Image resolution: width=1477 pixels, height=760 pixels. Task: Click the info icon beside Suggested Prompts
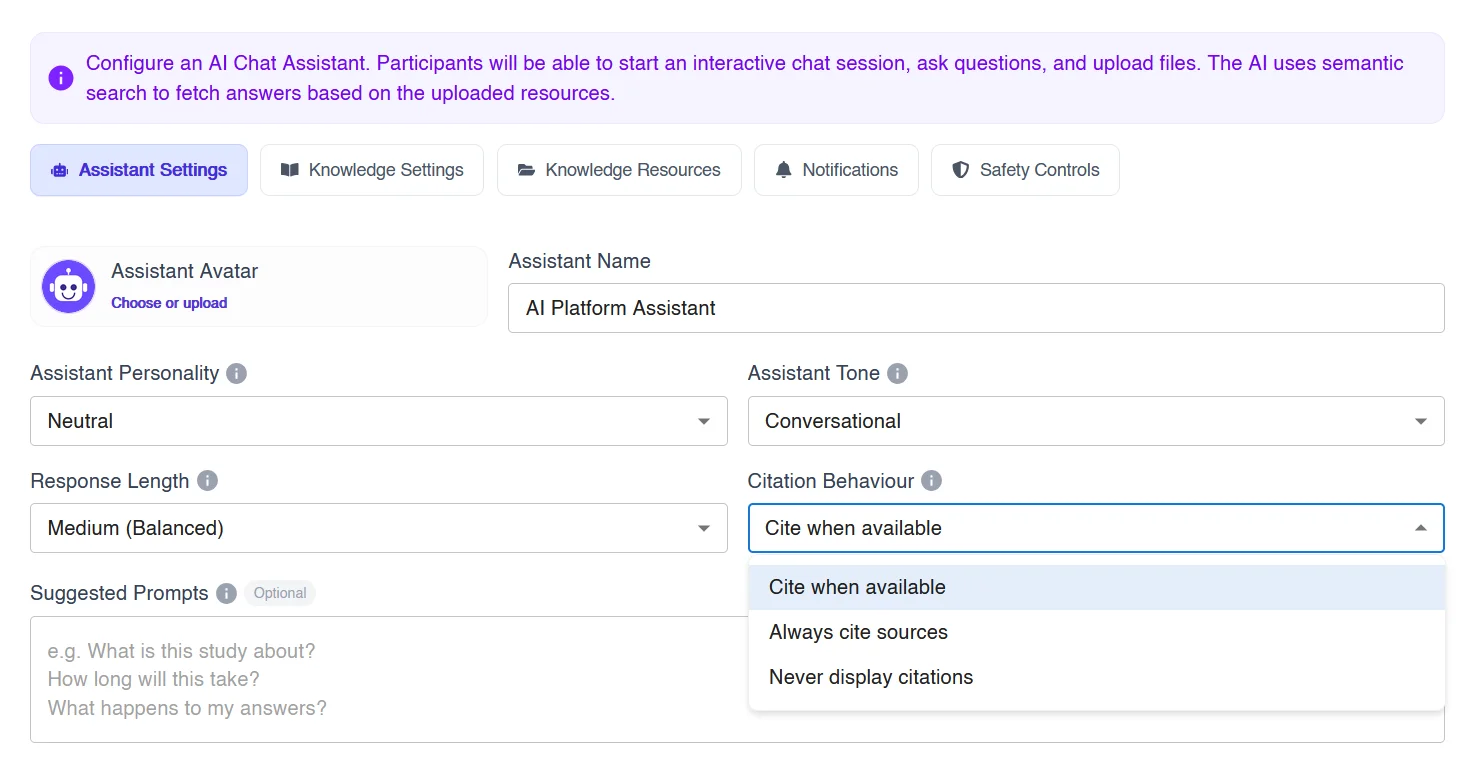227,593
